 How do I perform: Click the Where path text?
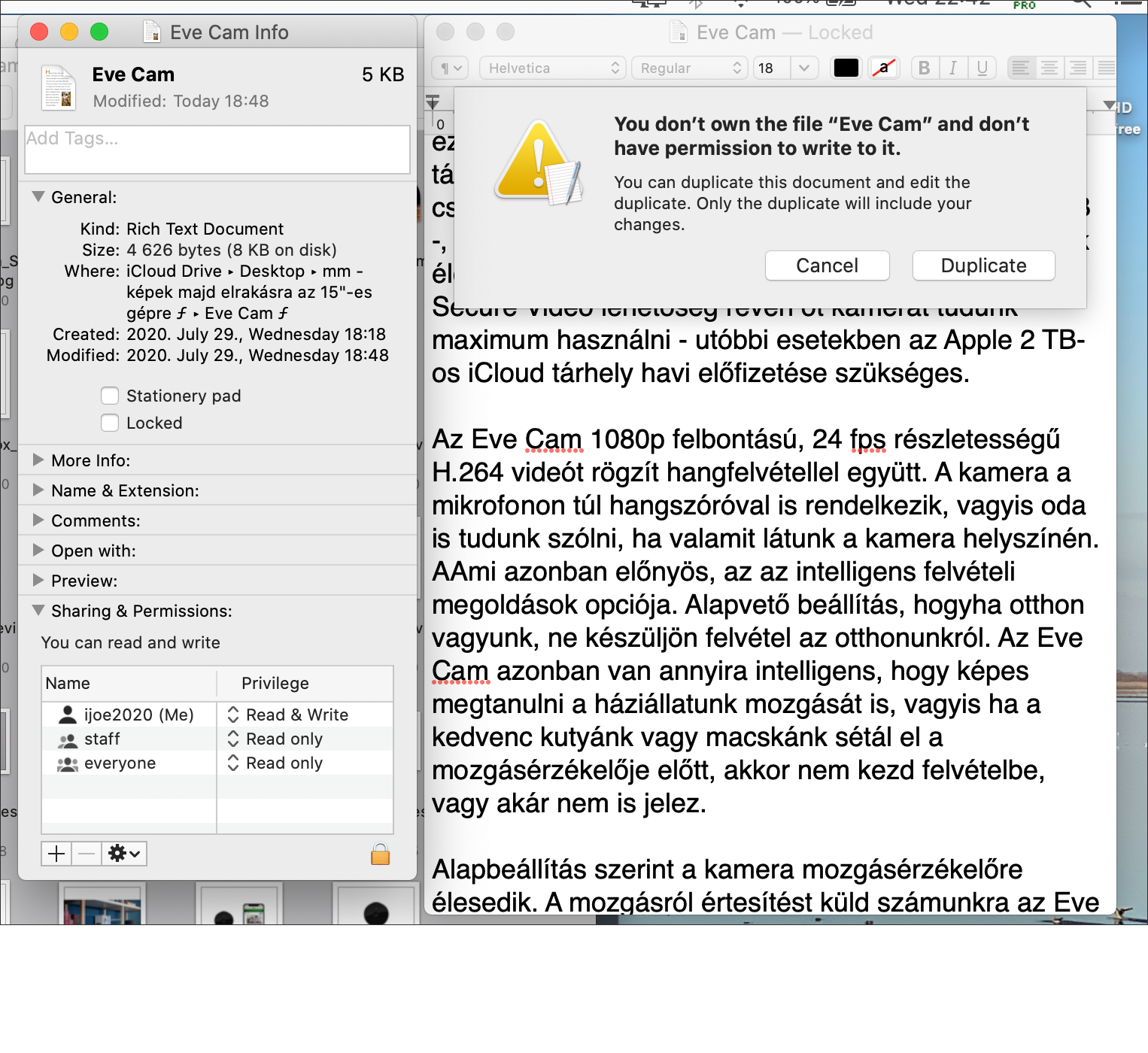coord(250,292)
